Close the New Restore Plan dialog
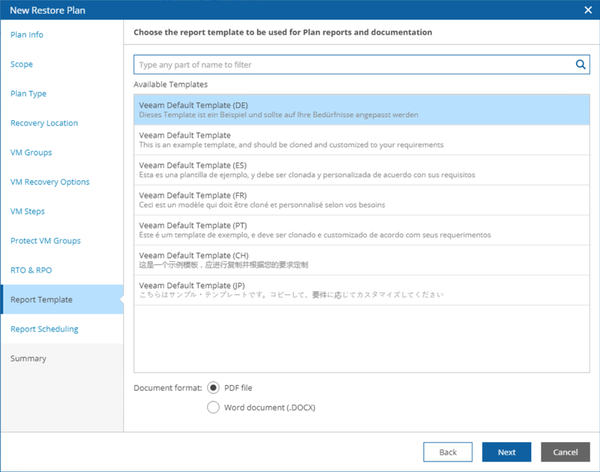The image size is (600, 472). [x=588, y=9]
